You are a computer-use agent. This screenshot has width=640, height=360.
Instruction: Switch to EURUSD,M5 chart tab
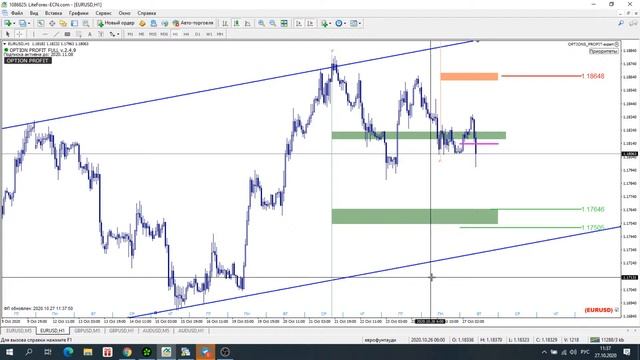[19, 331]
